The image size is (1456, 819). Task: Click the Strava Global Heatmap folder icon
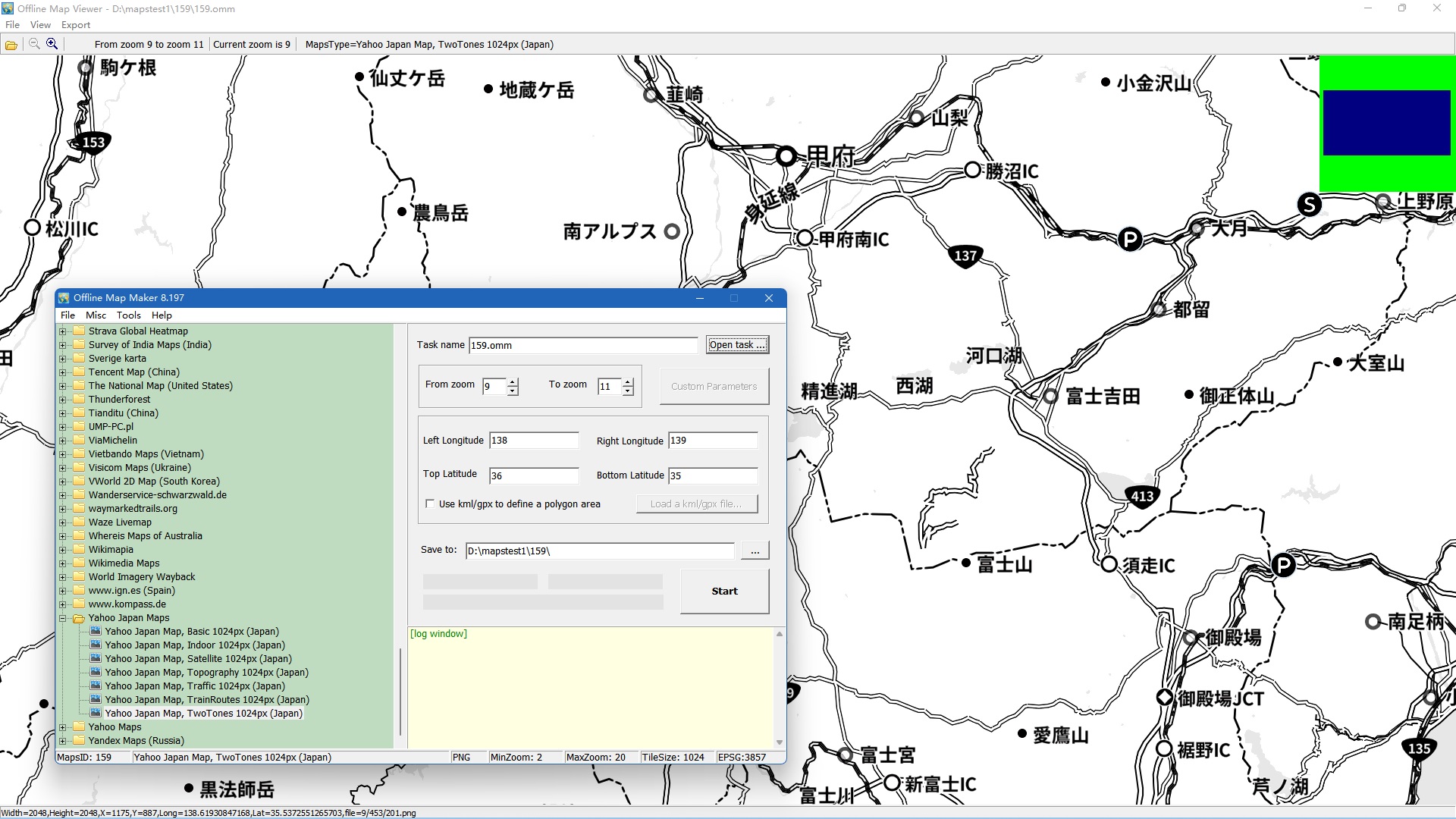coord(79,331)
